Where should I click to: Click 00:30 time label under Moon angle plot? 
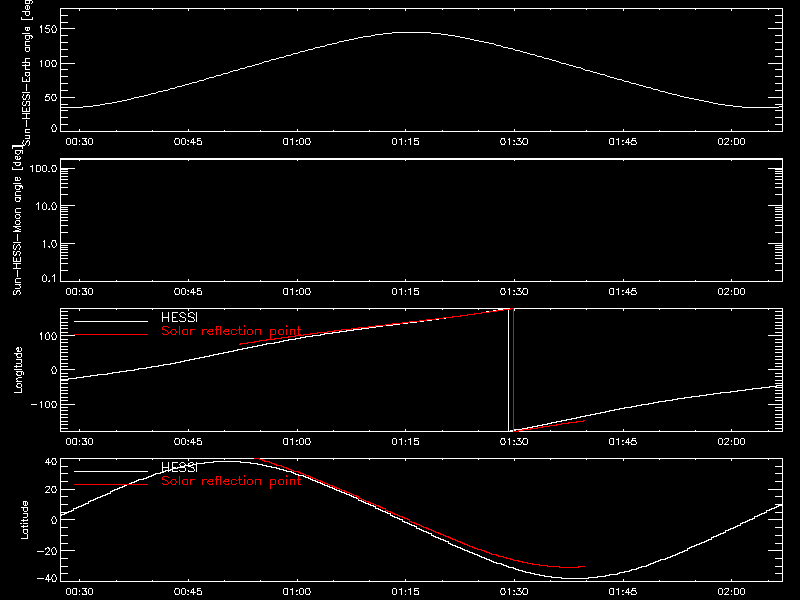coord(80,292)
